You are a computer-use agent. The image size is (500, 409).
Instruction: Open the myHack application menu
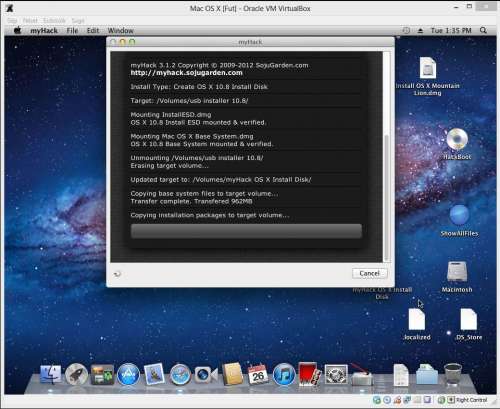[44, 31]
